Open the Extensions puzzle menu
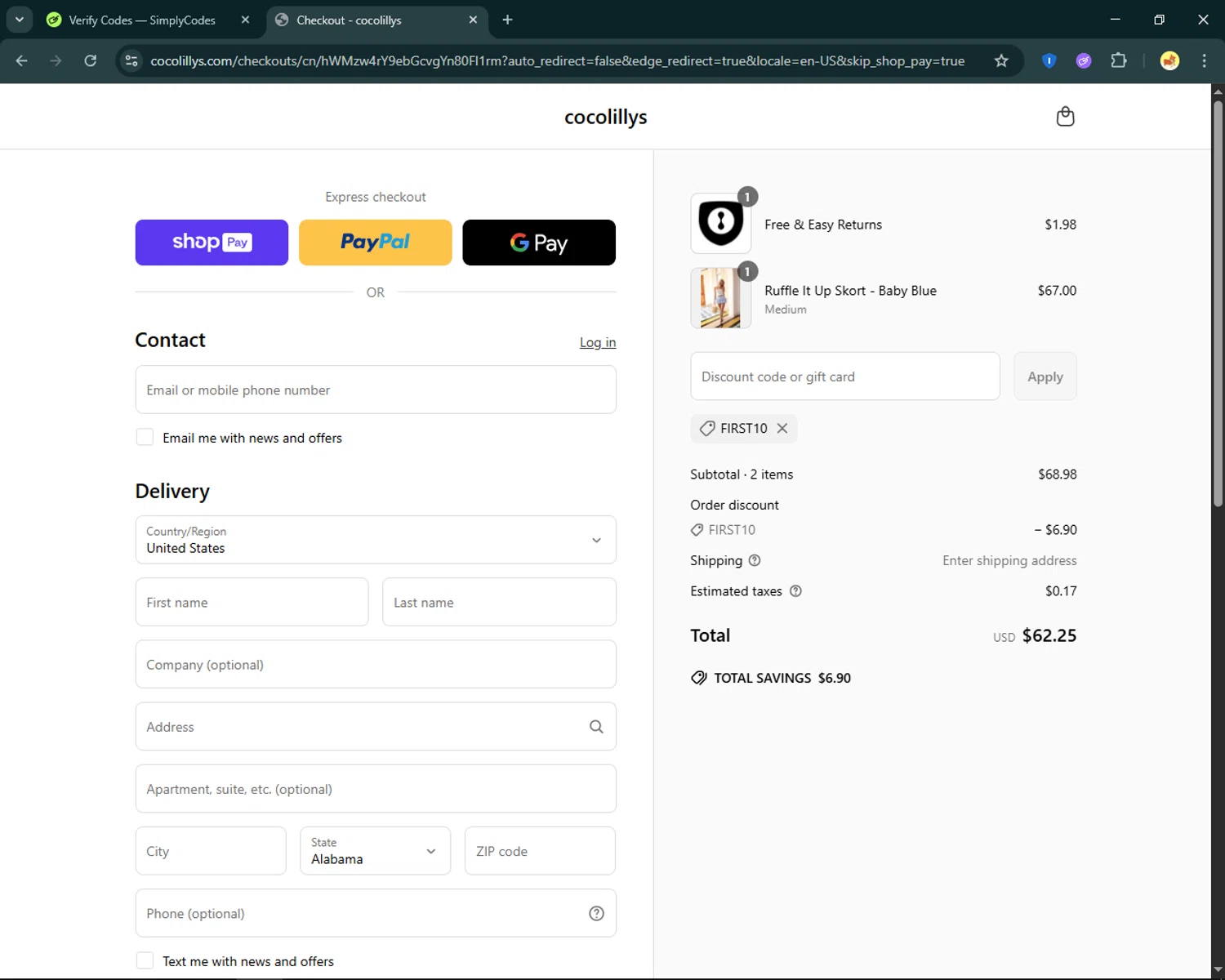Screen dimensions: 1225x980 [1119, 60]
